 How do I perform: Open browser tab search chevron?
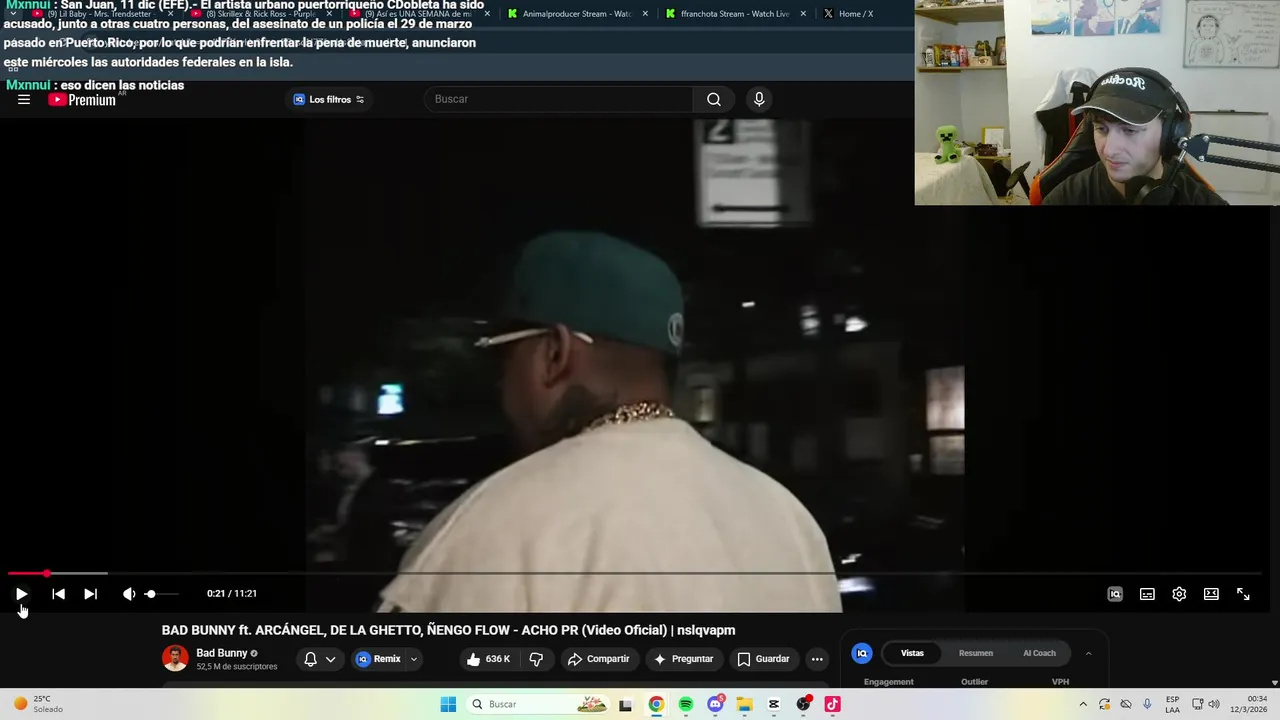point(13,14)
